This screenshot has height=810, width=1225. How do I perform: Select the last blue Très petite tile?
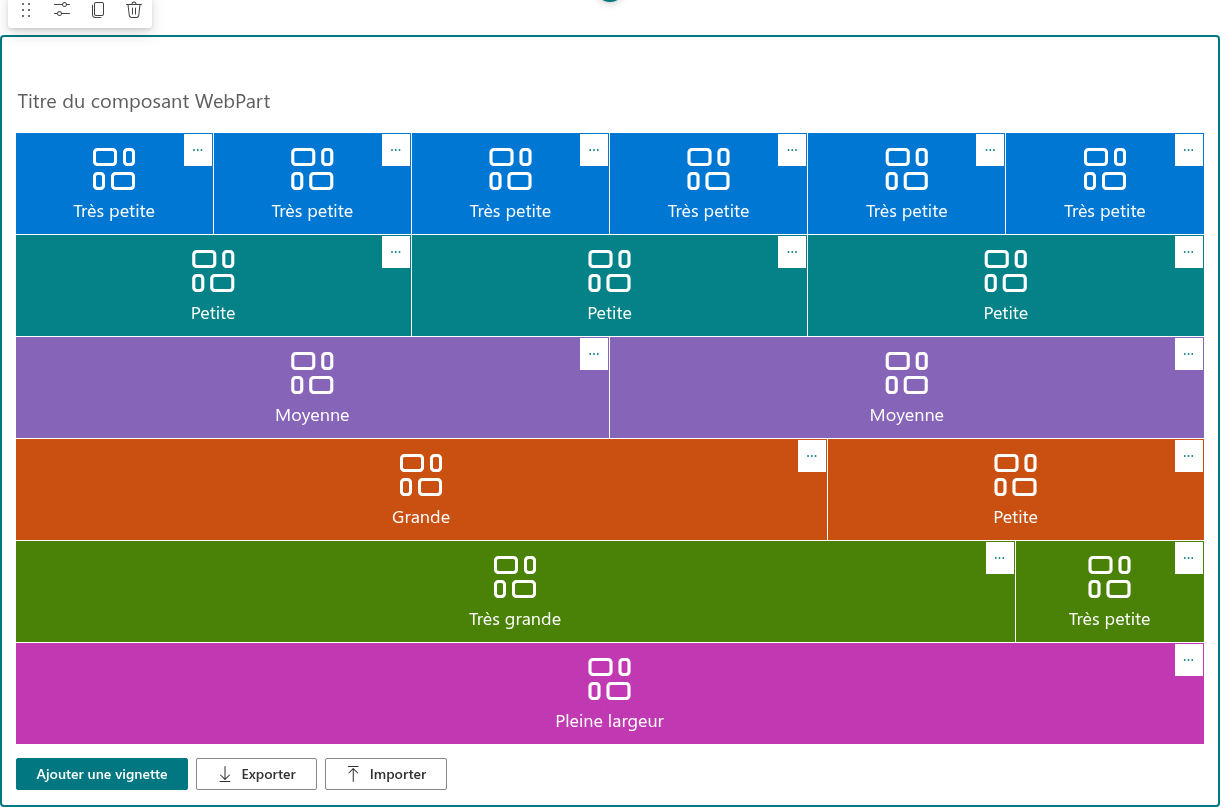click(1105, 184)
